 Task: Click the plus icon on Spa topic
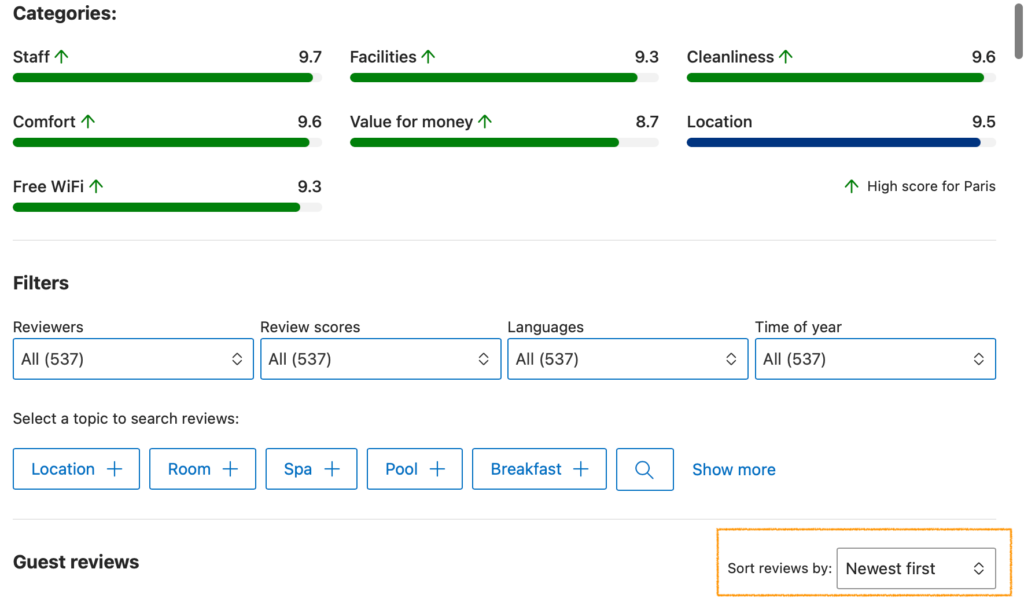tap(332, 469)
